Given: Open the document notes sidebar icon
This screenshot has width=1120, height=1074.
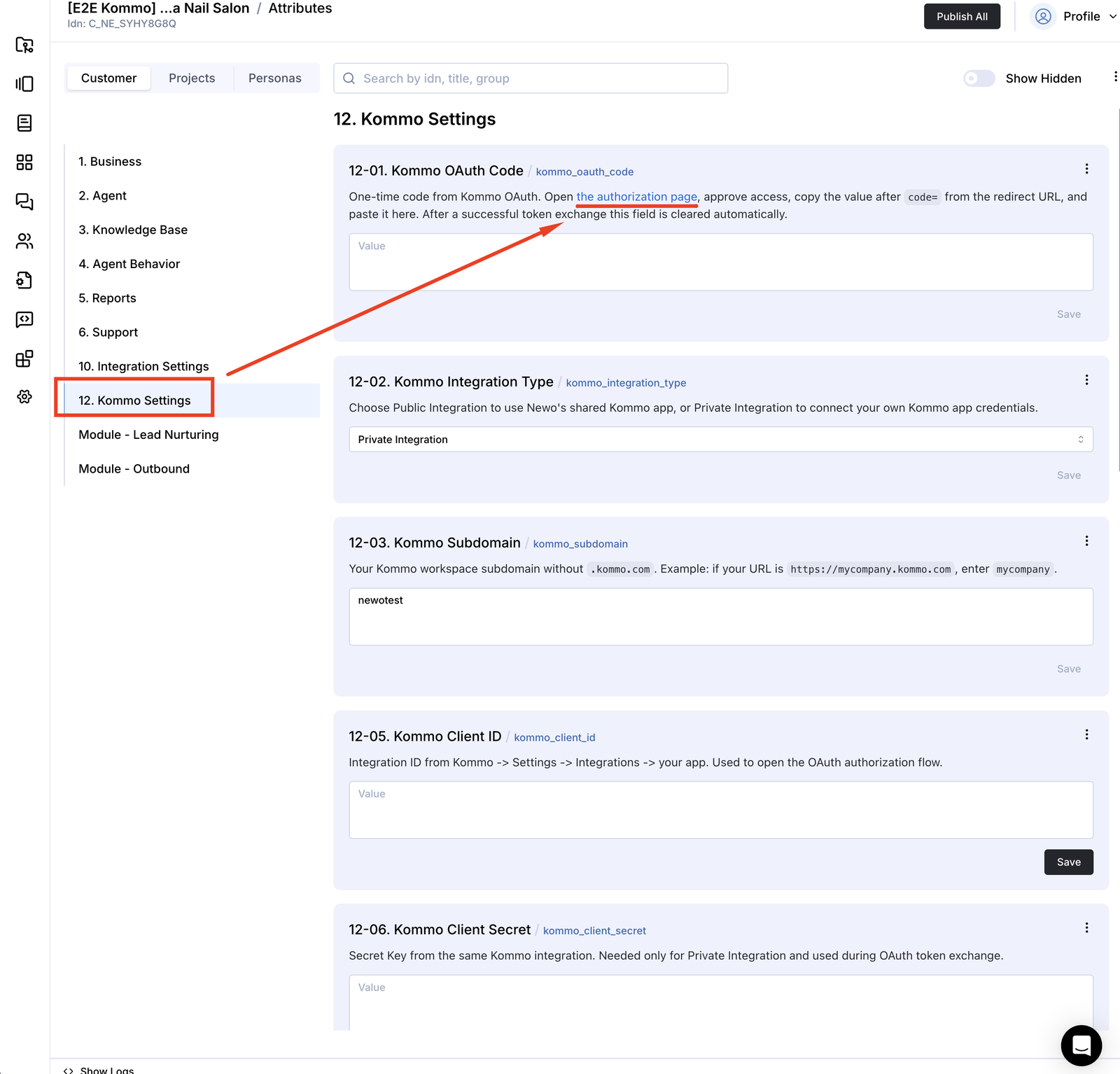Looking at the screenshot, I should (24, 123).
